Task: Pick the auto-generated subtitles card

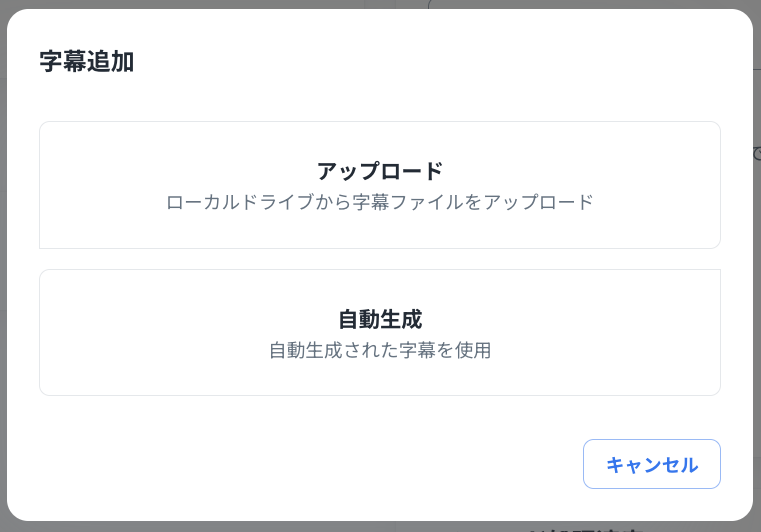Action: (380, 333)
